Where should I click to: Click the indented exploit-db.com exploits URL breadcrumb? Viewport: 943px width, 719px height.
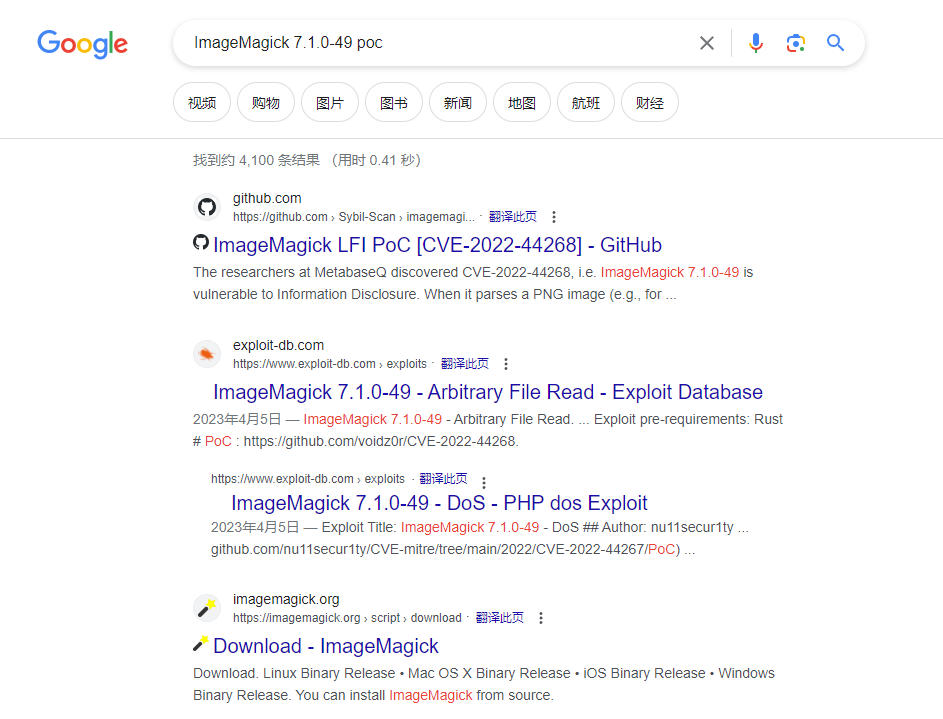click(308, 479)
